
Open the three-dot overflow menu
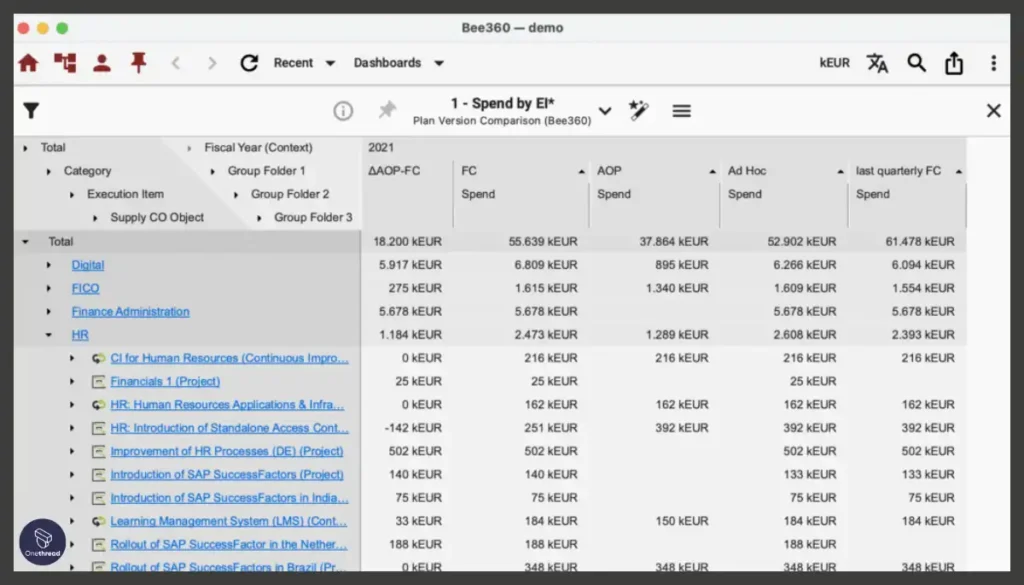tap(993, 63)
